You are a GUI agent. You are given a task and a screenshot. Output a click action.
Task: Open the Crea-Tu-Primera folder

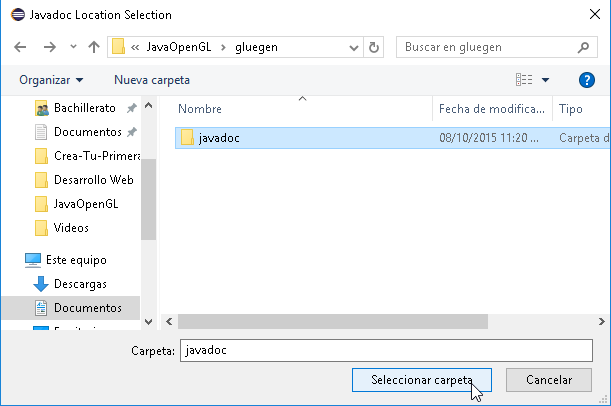coord(87,156)
